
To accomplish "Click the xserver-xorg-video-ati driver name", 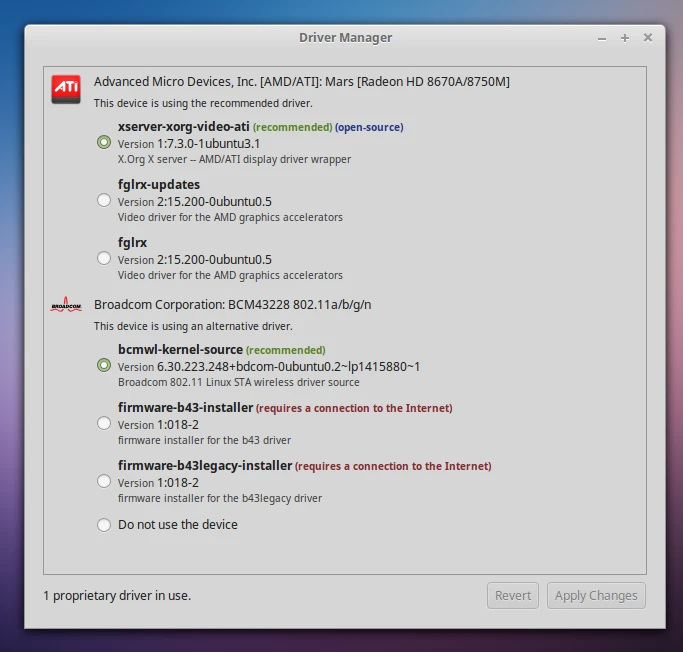I will (x=183, y=127).
